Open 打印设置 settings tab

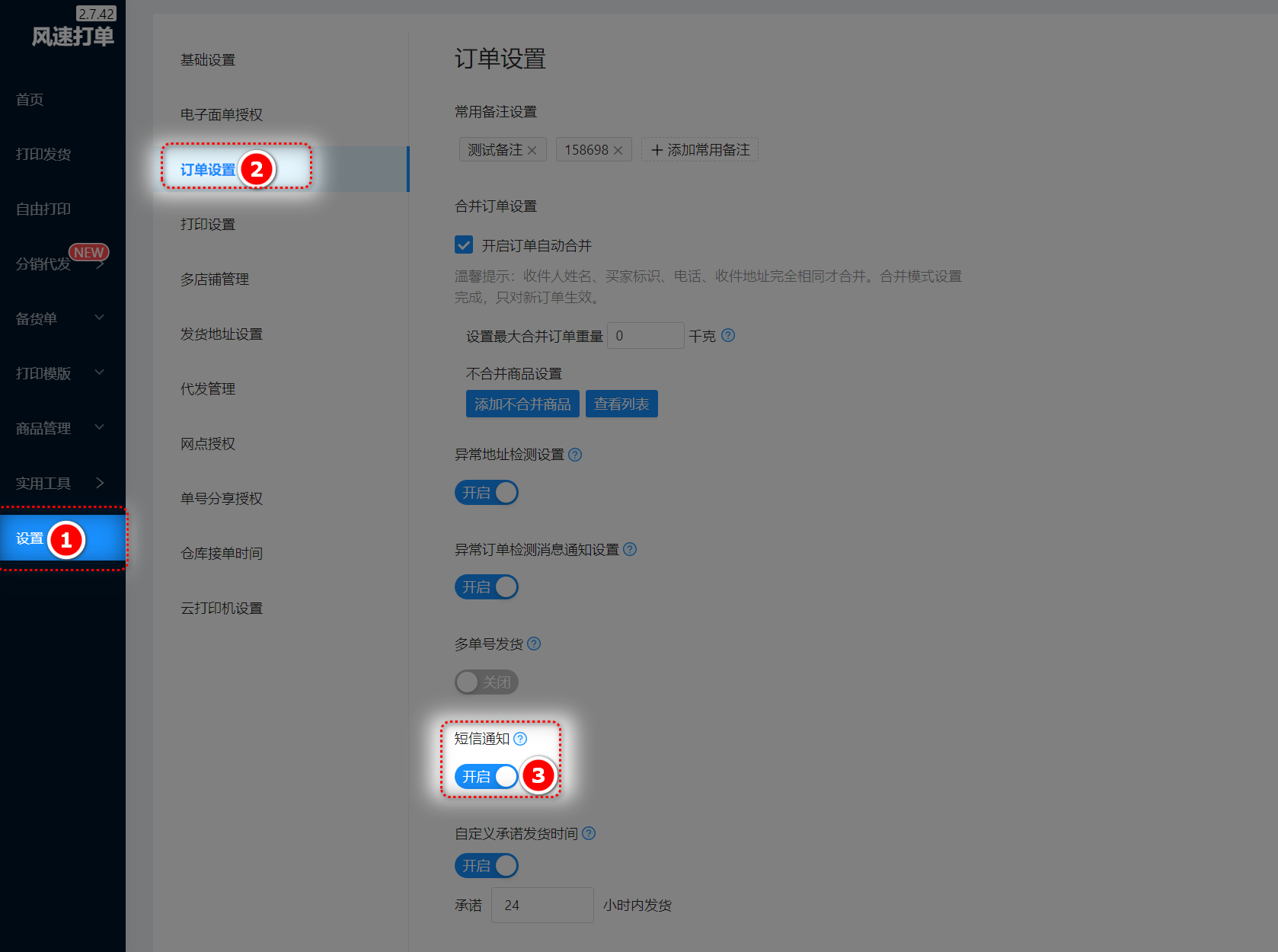[x=208, y=225]
